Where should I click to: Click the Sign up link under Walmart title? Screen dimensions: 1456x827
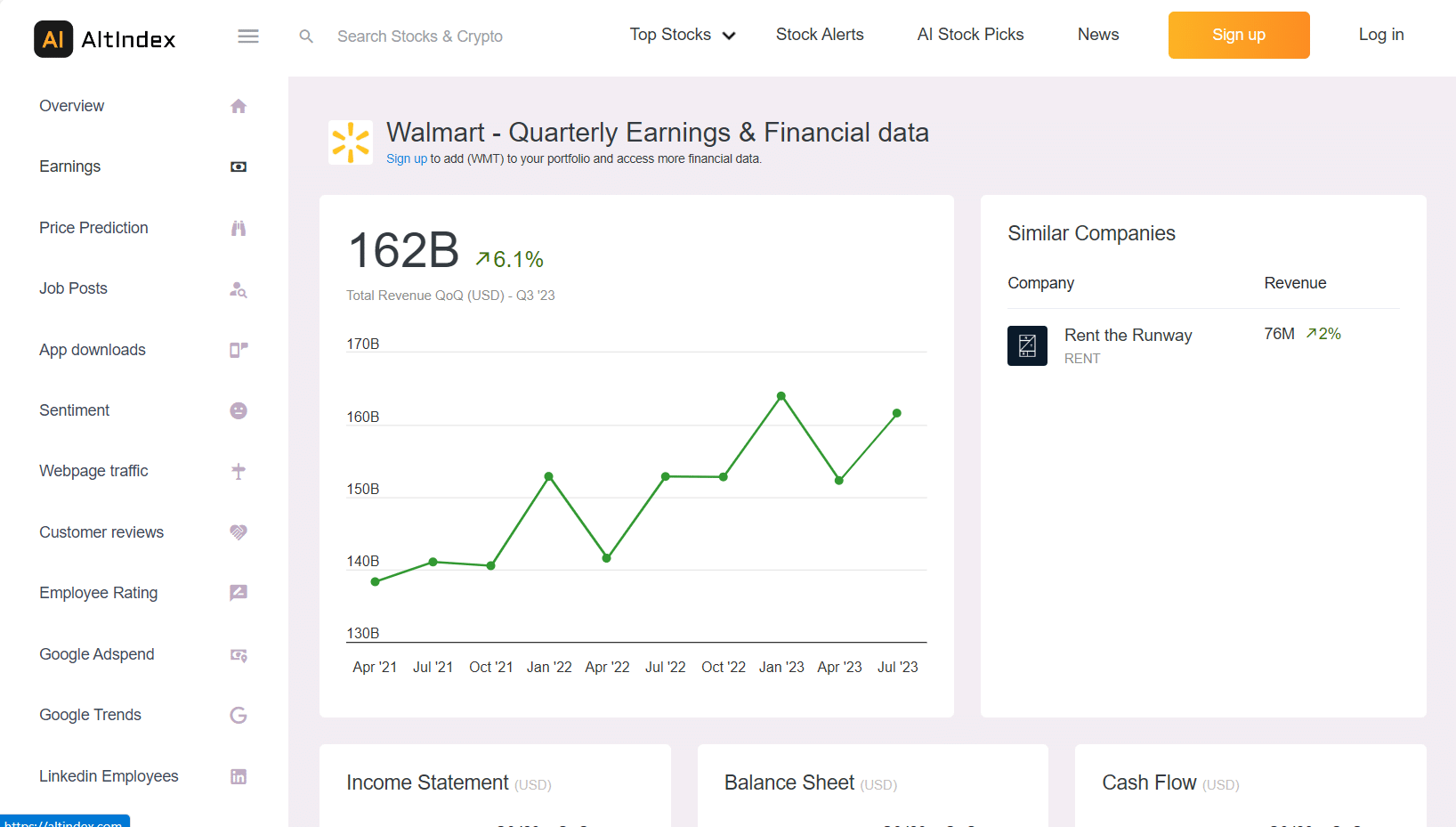click(407, 158)
